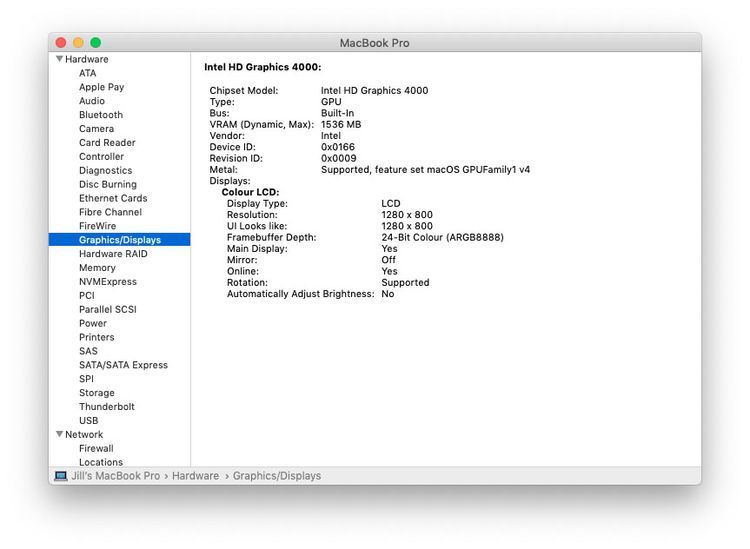Select Graphics/Displays in the sidebar
Image resolution: width=750 pixels, height=549 pixels.
click(x=119, y=240)
